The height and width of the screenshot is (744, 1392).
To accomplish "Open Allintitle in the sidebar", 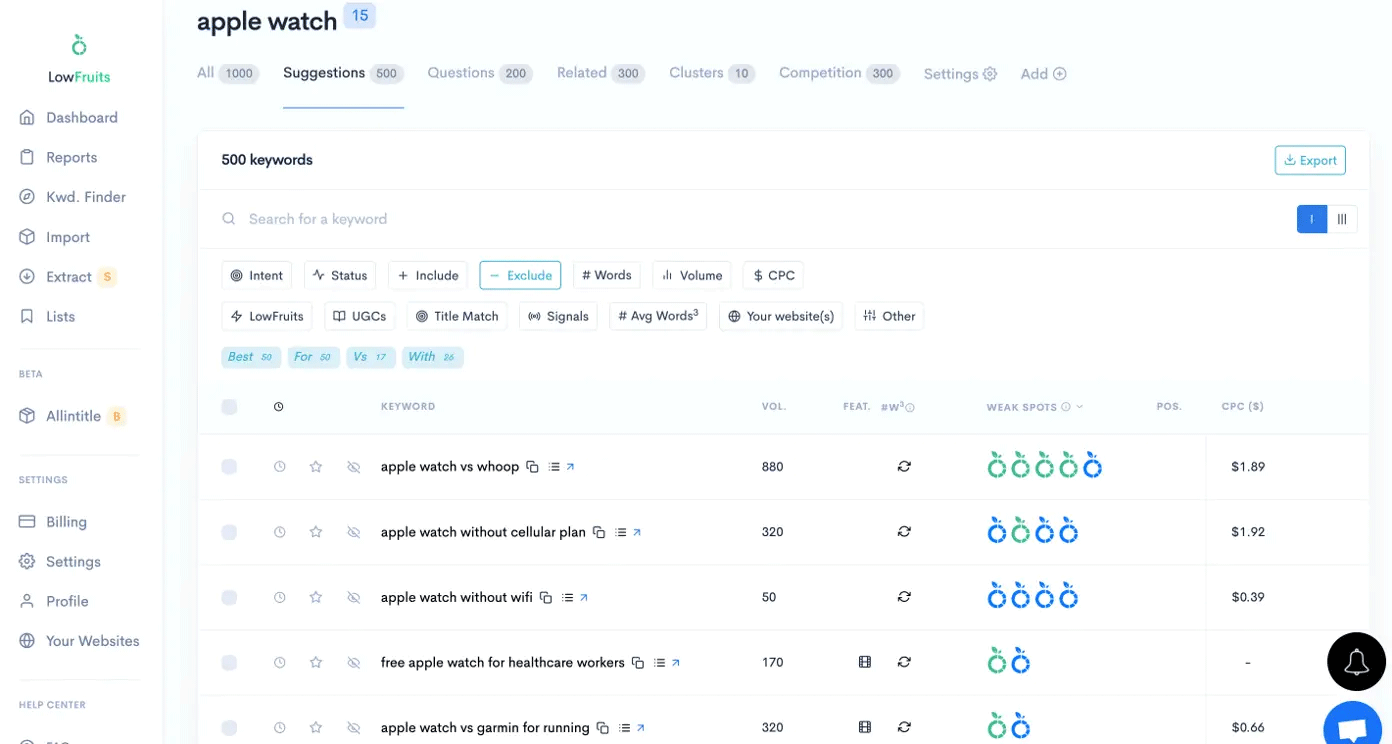I will (73, 416).
